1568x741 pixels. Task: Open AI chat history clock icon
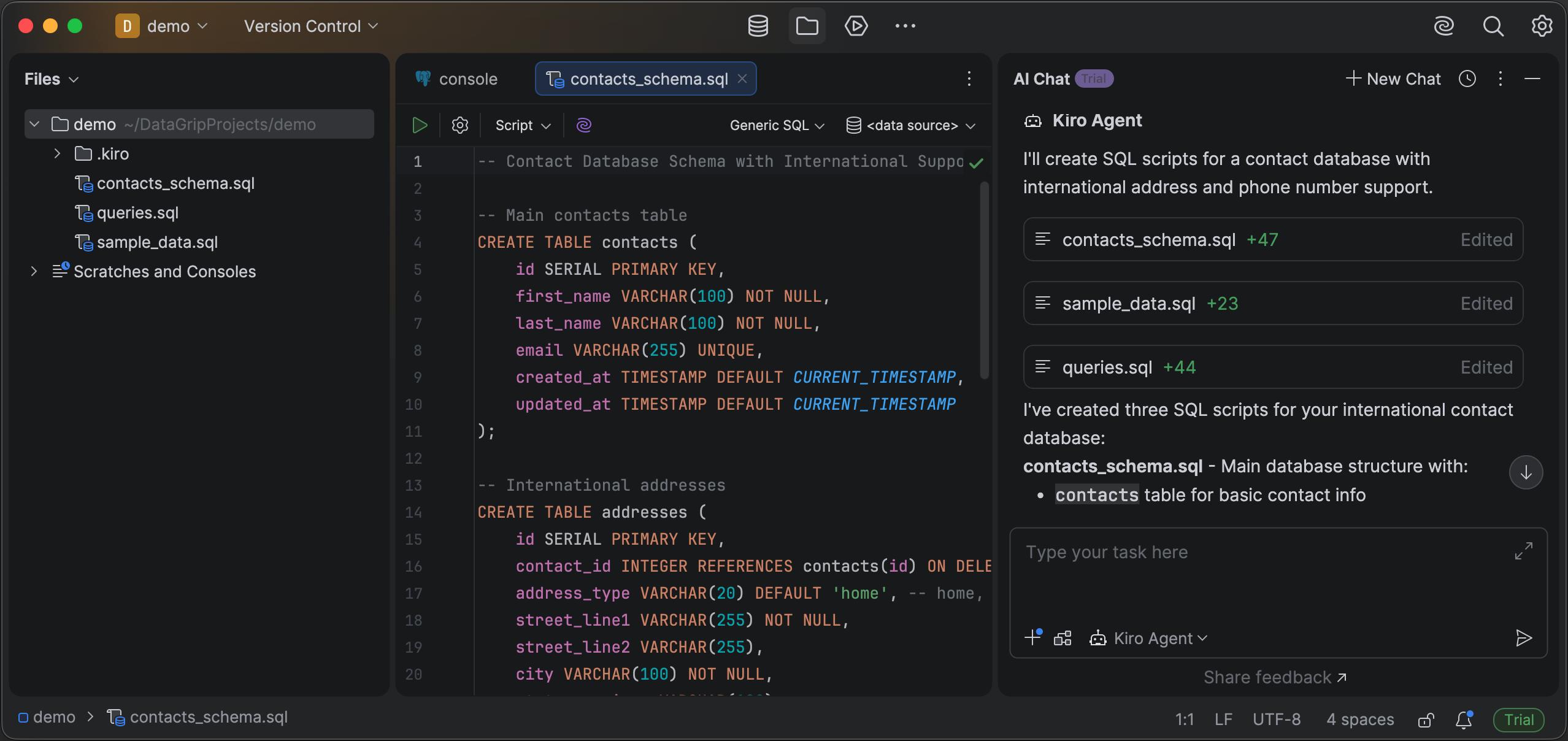pos(1467,79)
